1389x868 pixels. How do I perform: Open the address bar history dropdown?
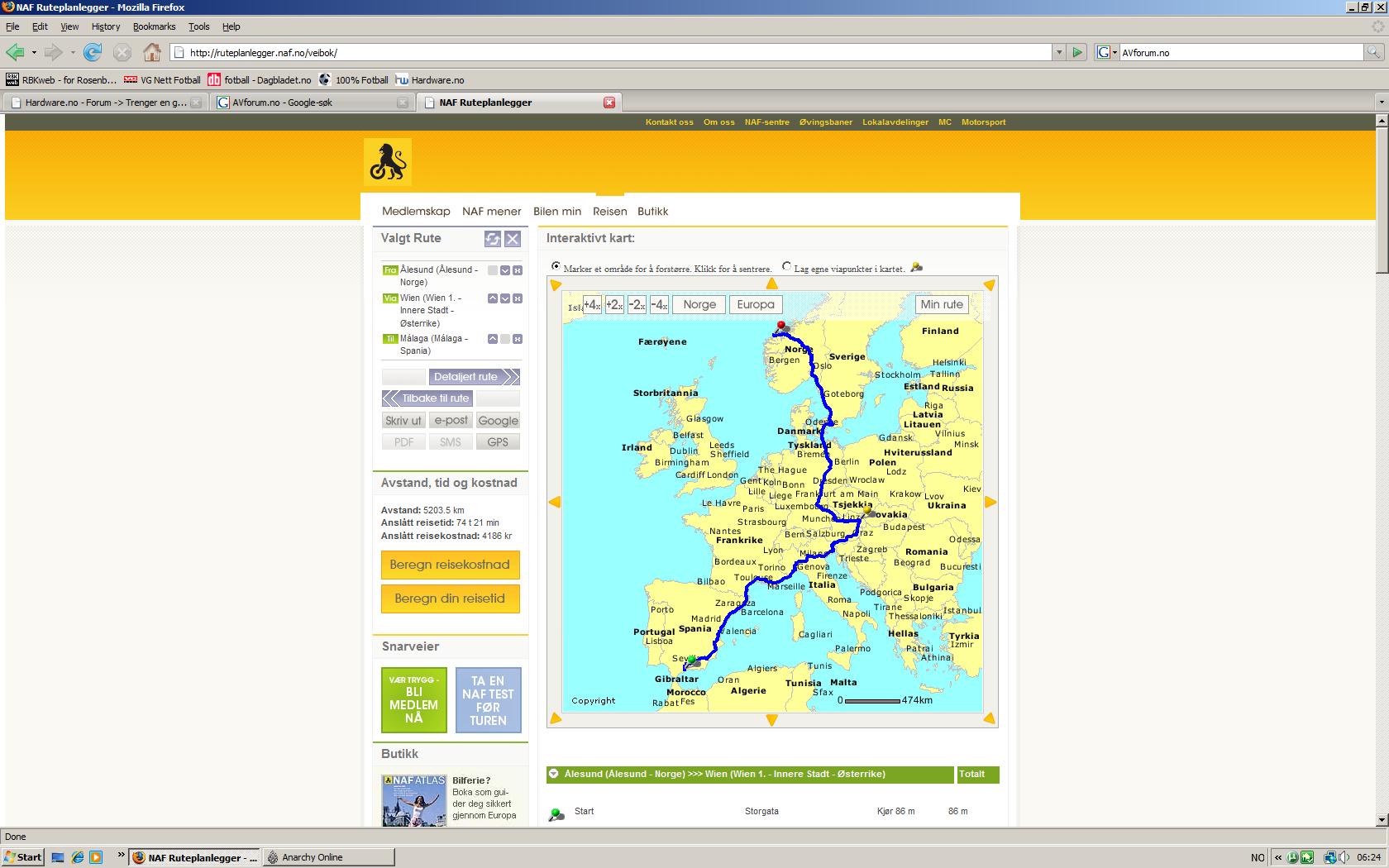1058,52
